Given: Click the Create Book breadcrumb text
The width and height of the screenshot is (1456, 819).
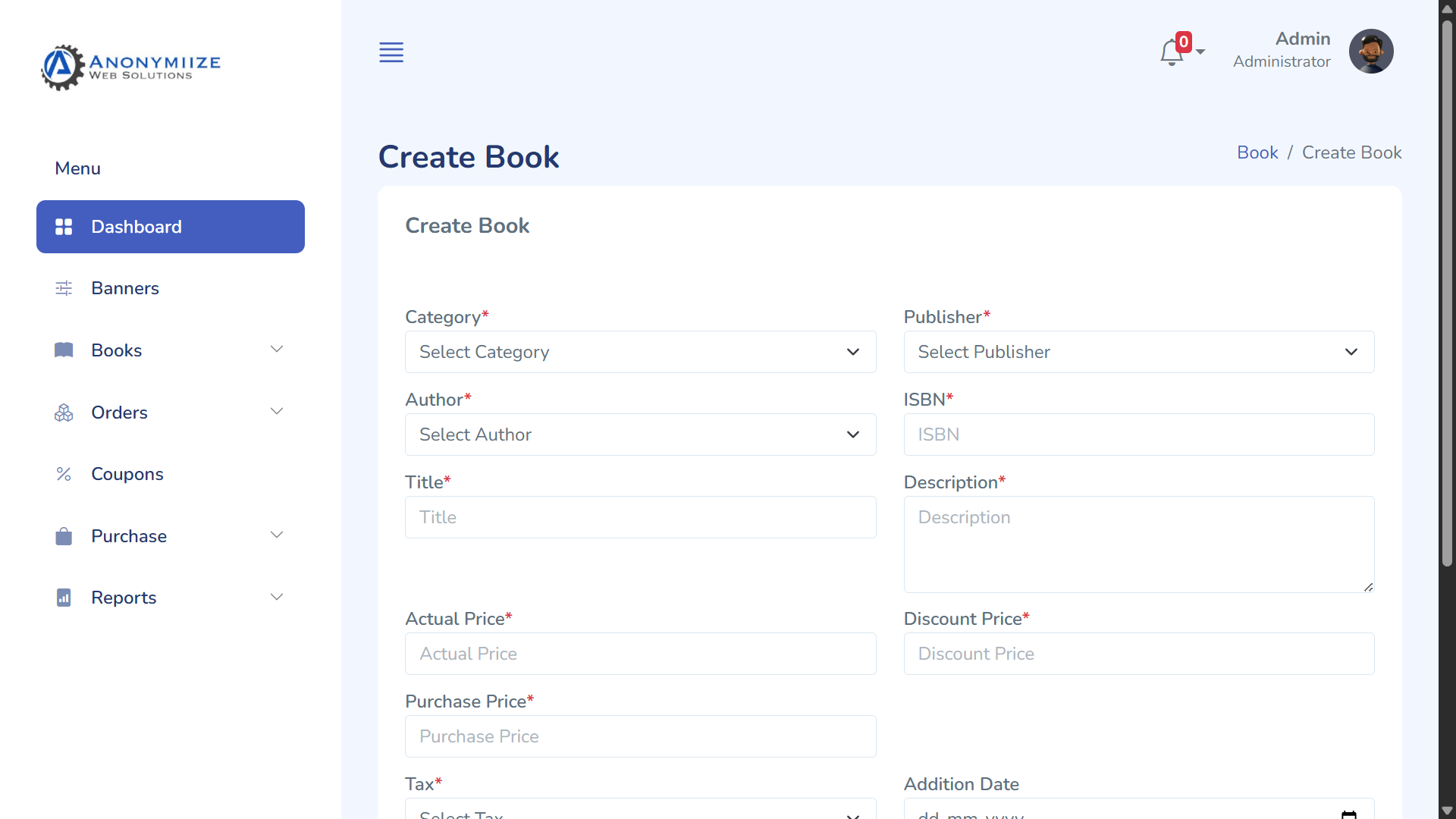Looking at the screenshot, I should (1351, 152).
